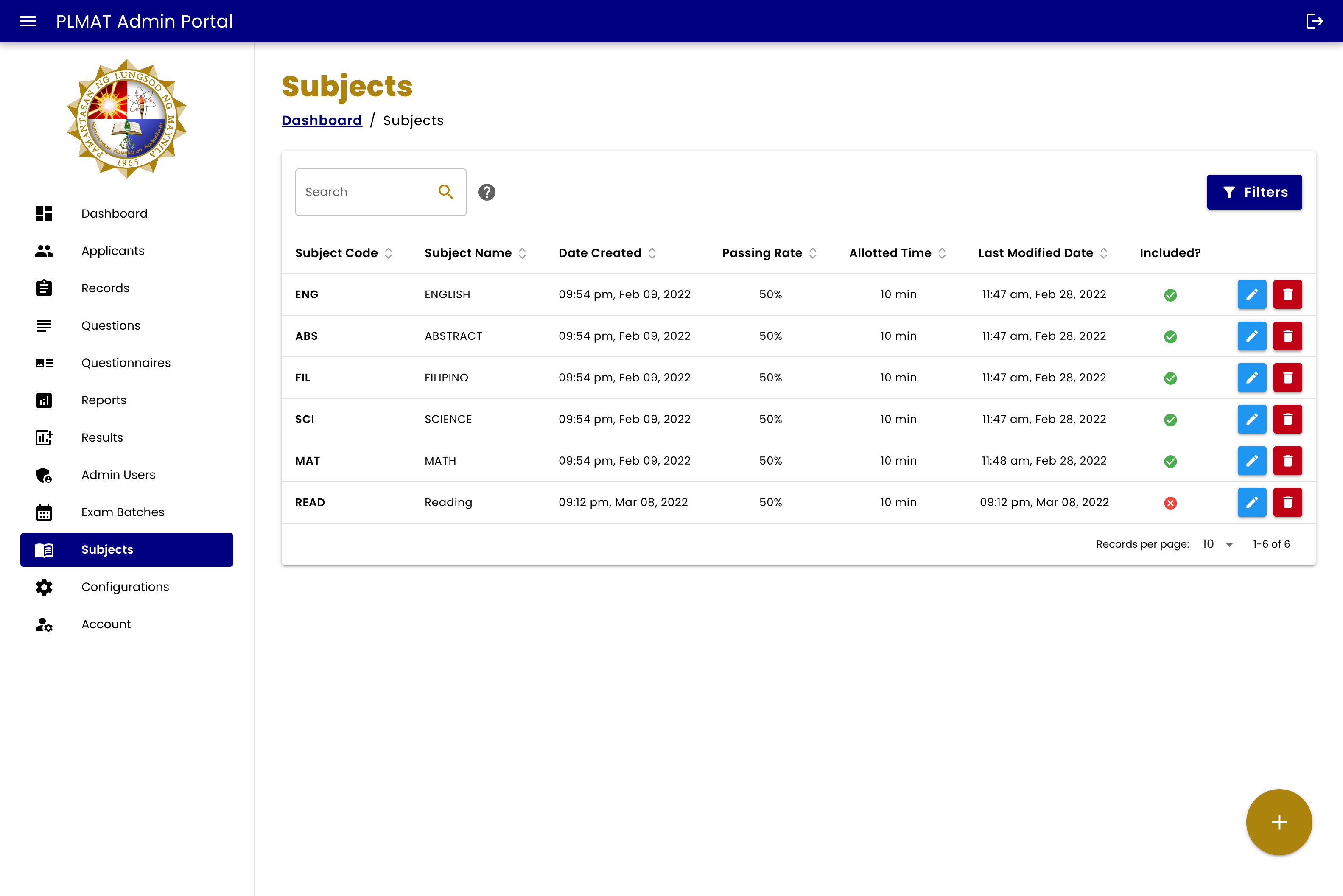Image resolution: width=1343 pixels, height=896 pixels.
Task: Open the Filters button
Action: 1254,192
